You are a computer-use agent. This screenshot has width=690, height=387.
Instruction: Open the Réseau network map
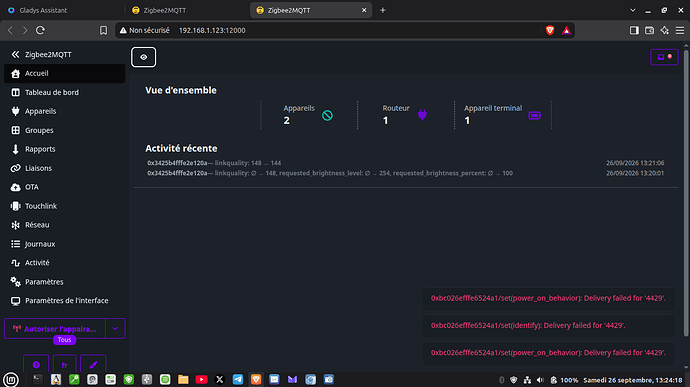(64, 225)
